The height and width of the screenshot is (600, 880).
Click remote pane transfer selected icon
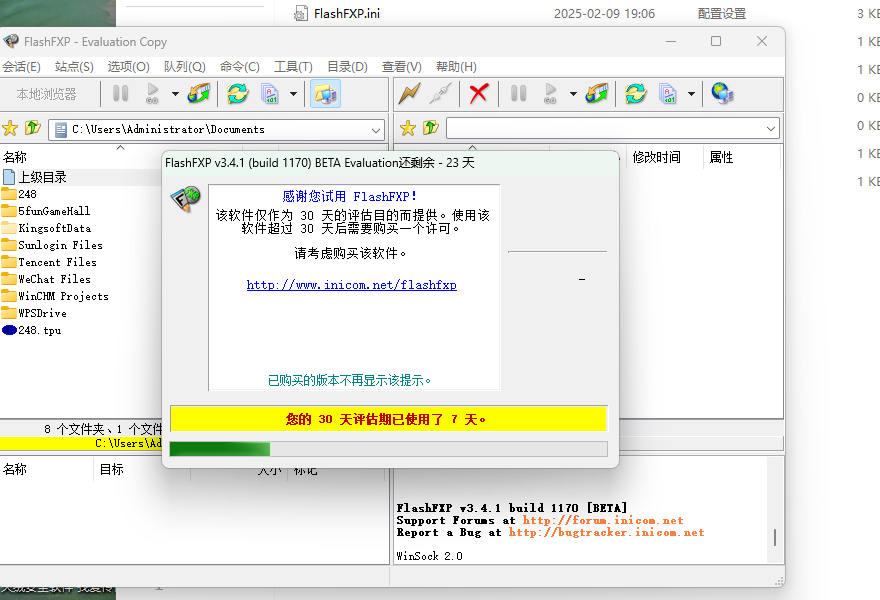[597, 93]
